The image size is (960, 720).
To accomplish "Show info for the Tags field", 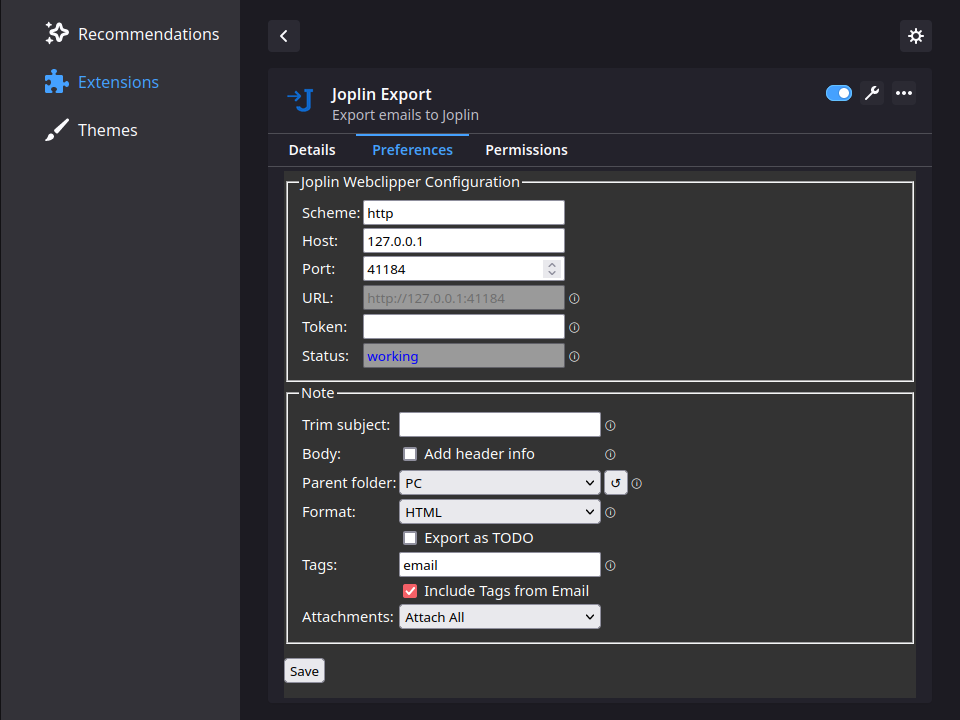I will tap(610, 566).
